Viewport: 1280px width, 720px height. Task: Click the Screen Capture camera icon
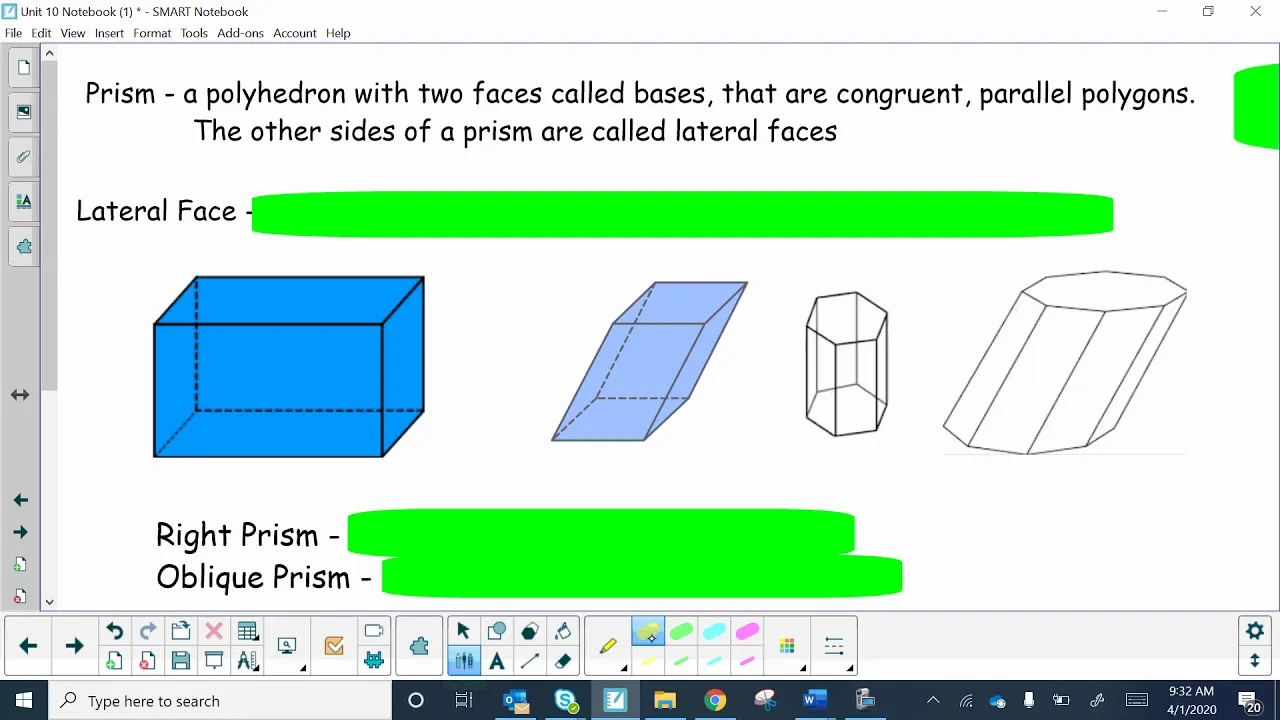click(374, 631)
